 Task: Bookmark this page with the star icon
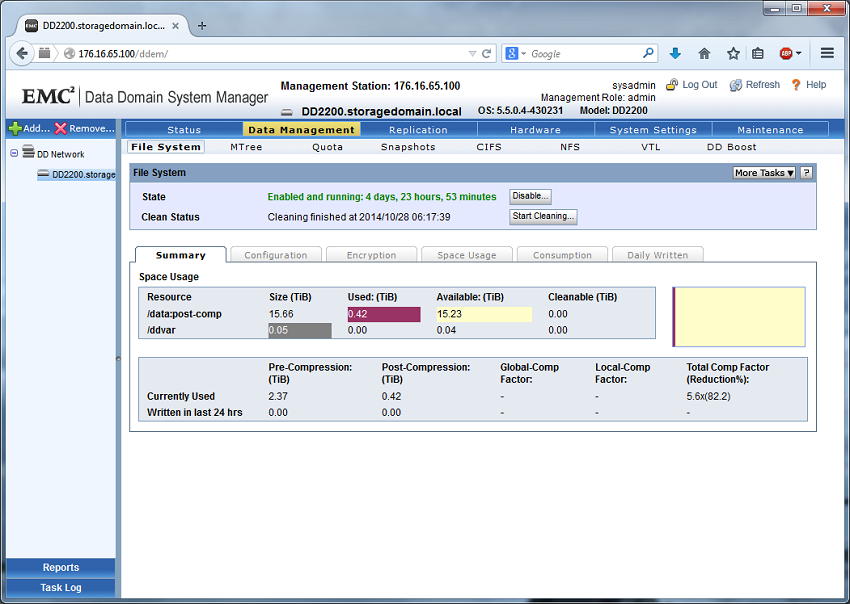pos(733,54)
